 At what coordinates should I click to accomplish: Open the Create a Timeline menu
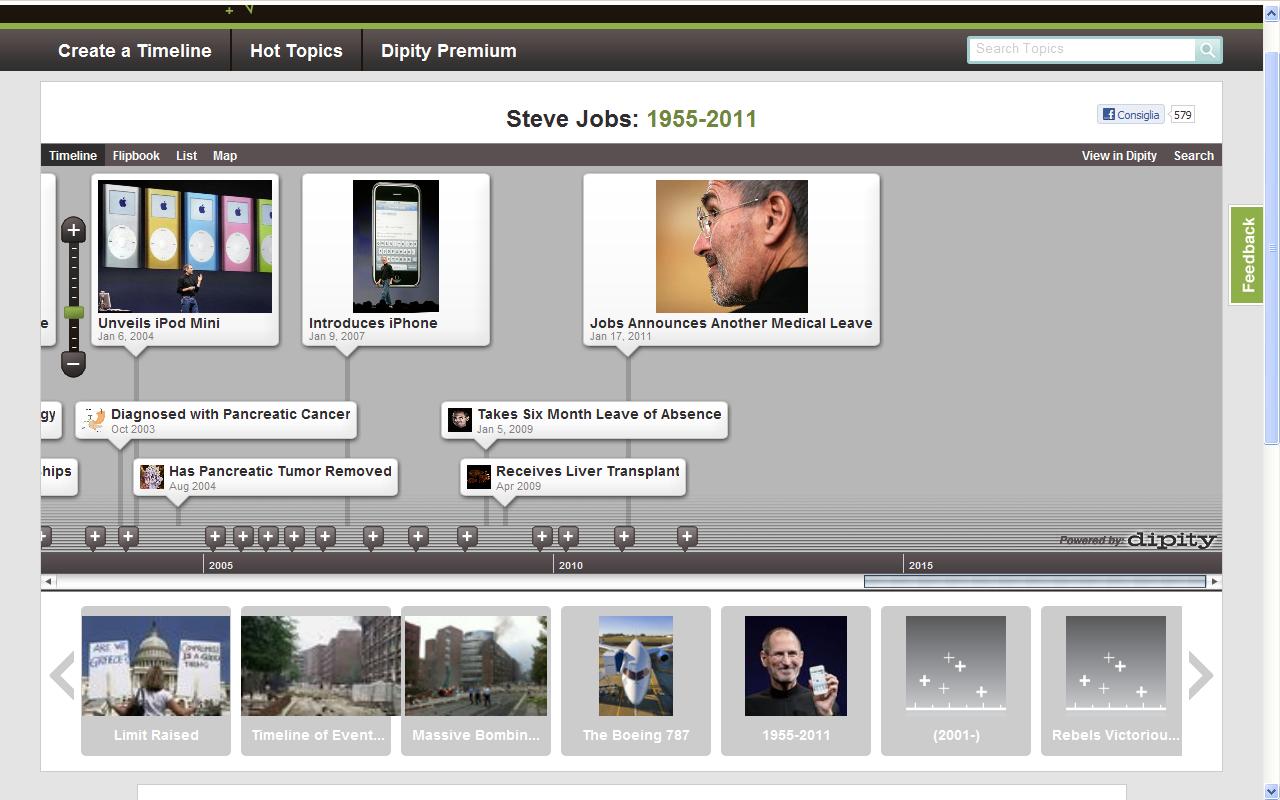click(x=135, y=51)
